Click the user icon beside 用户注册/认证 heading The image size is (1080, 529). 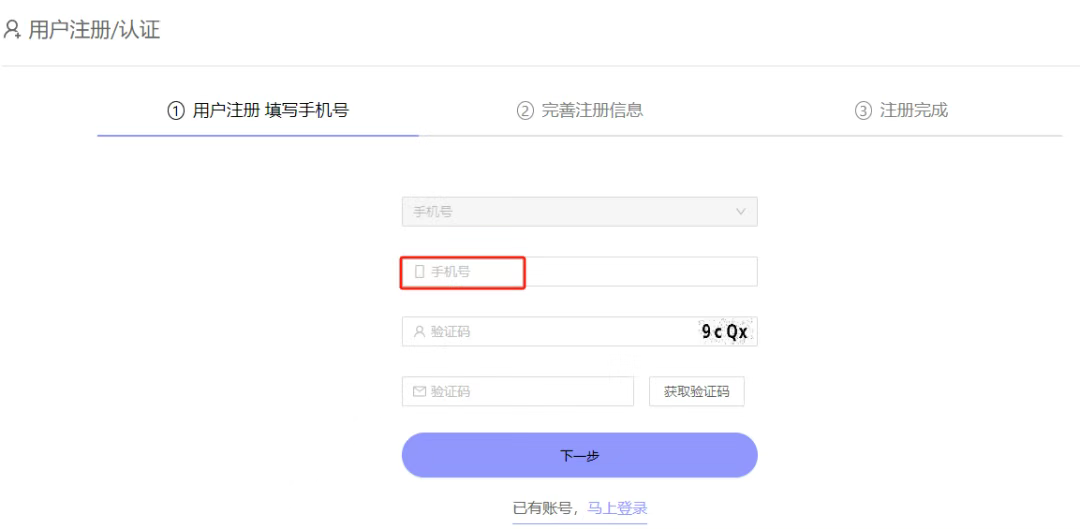[12, 30]
